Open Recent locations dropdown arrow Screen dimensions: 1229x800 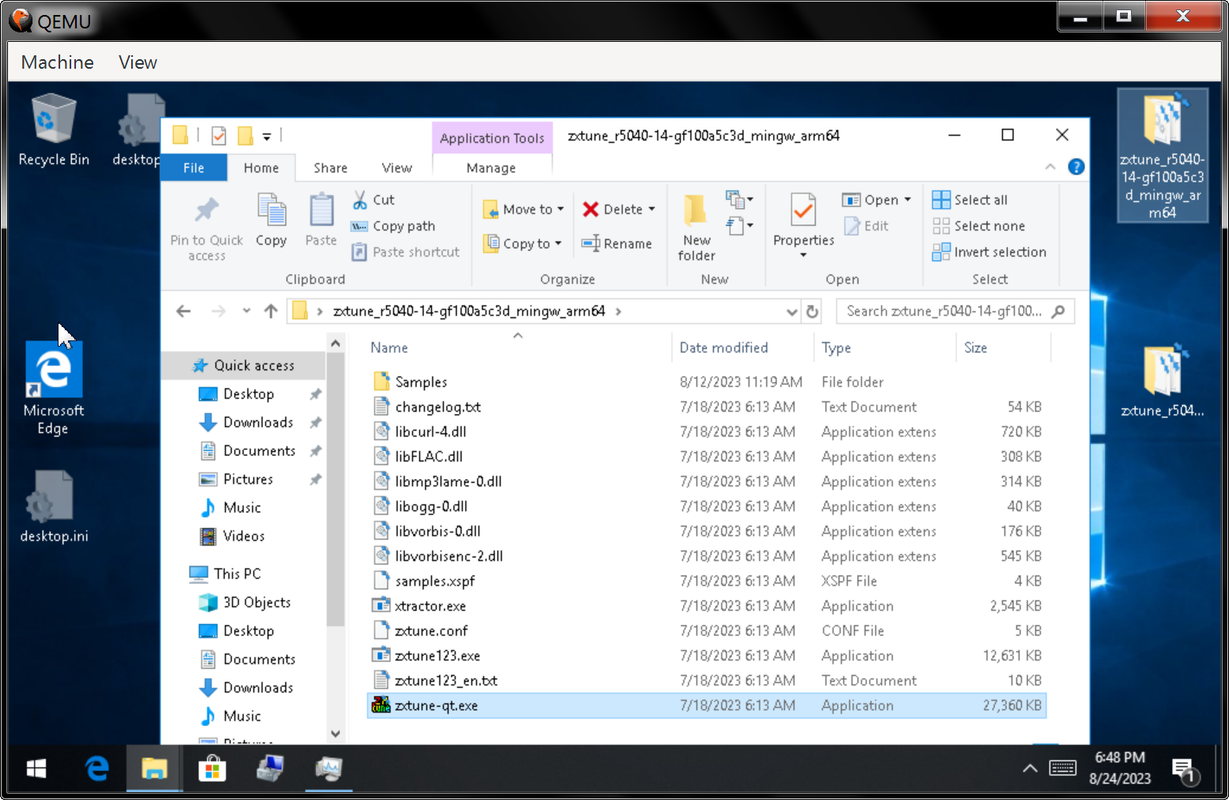pyautogui.click(x=247, y=311)
